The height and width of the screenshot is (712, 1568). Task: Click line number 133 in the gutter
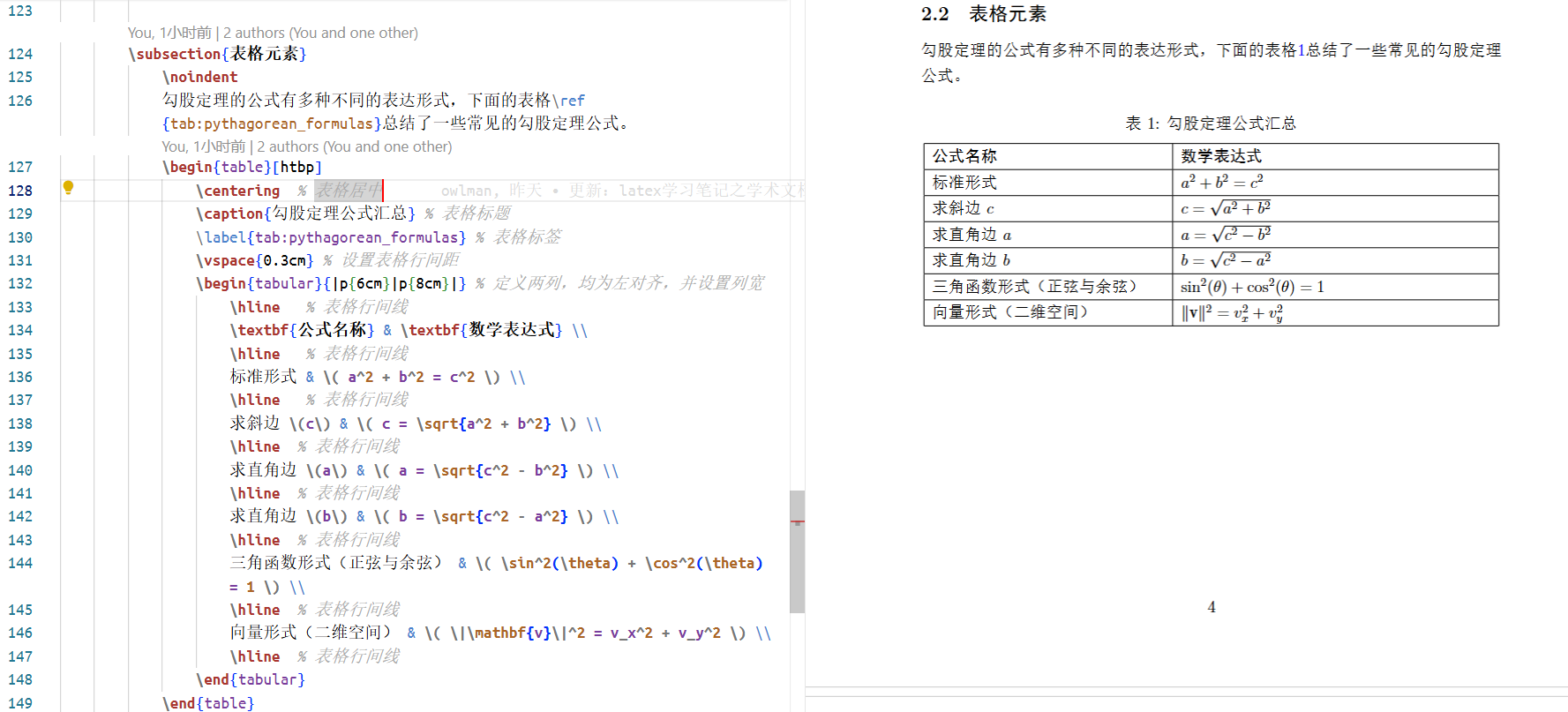(20, 307)
